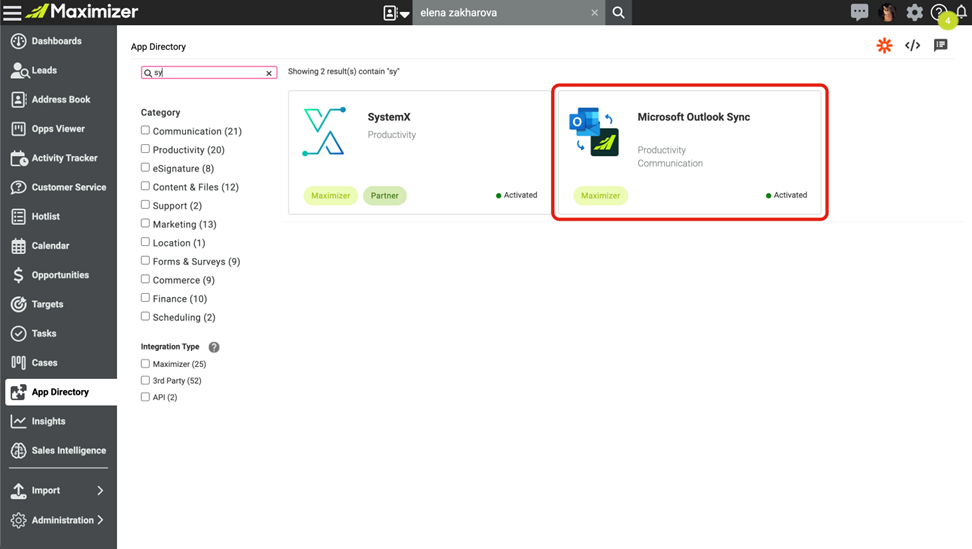Expand the Import submenu arrow
This screenshot has height=549, width=972.
point(100,490)
